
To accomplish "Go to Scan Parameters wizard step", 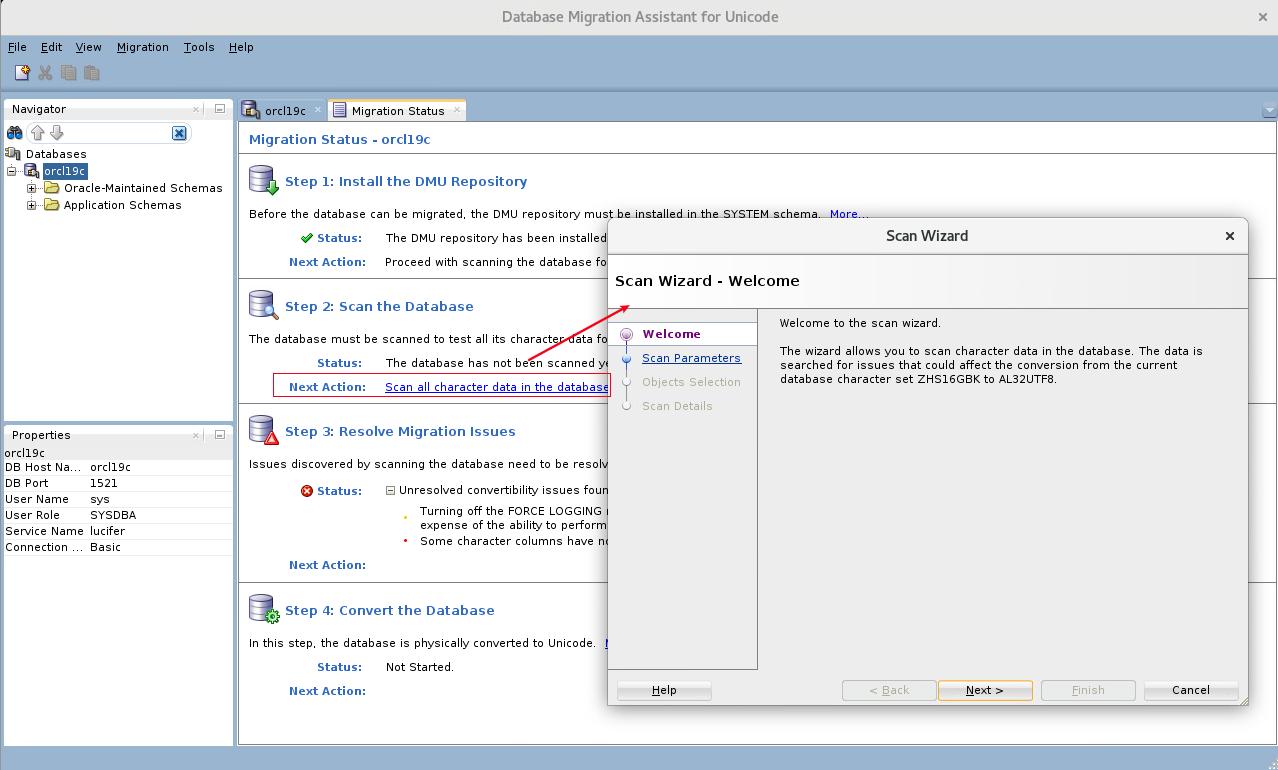I will point(691,358).
